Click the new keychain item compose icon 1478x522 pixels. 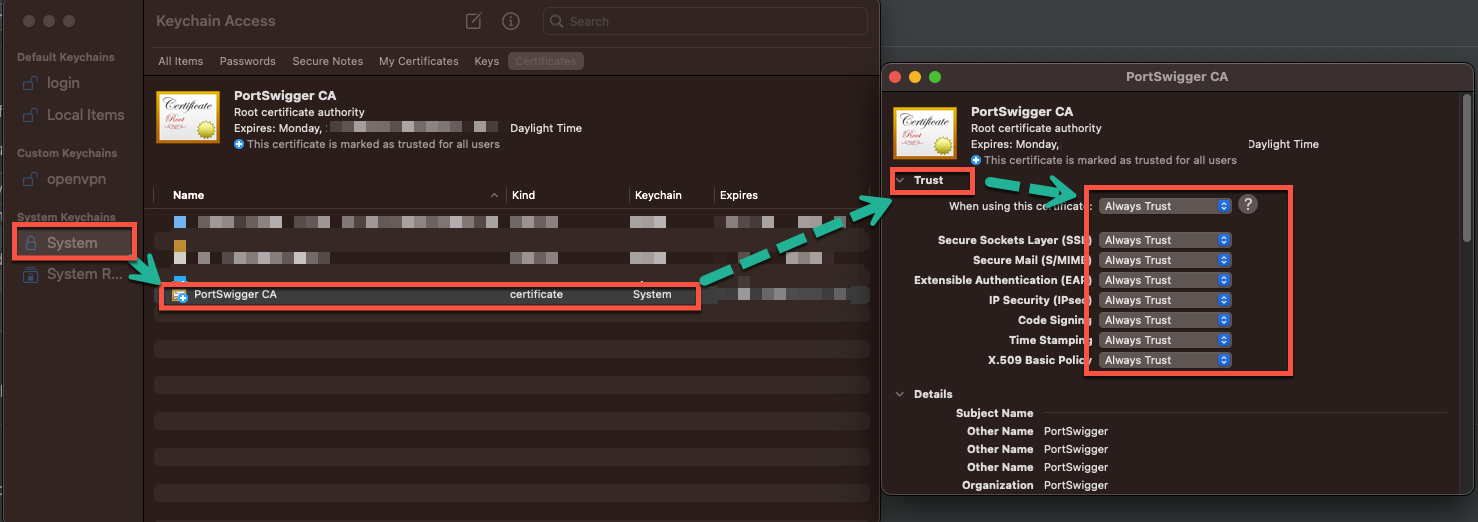tap(474, 21)
